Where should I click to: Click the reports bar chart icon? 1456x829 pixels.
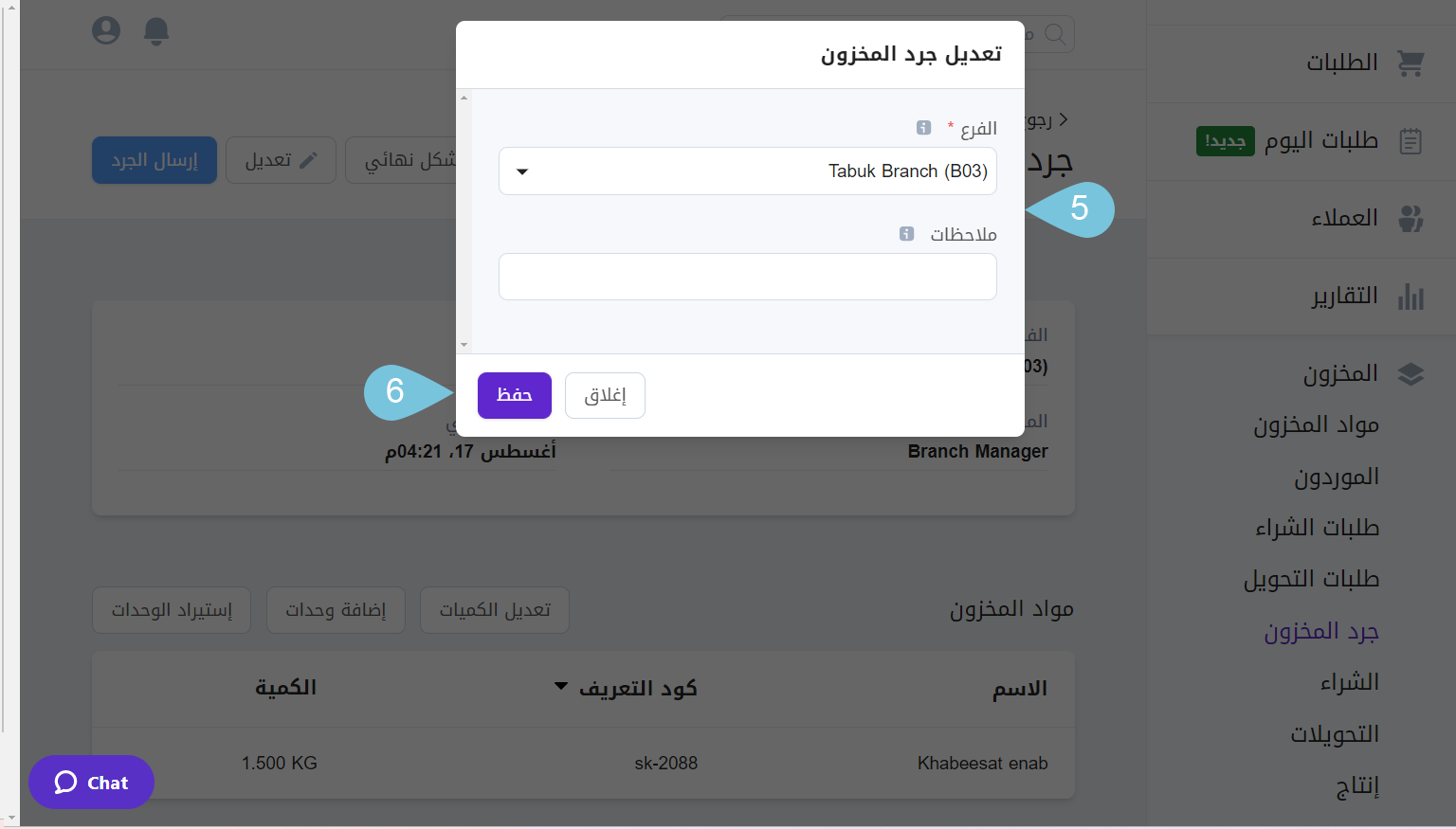point(1410,296)
